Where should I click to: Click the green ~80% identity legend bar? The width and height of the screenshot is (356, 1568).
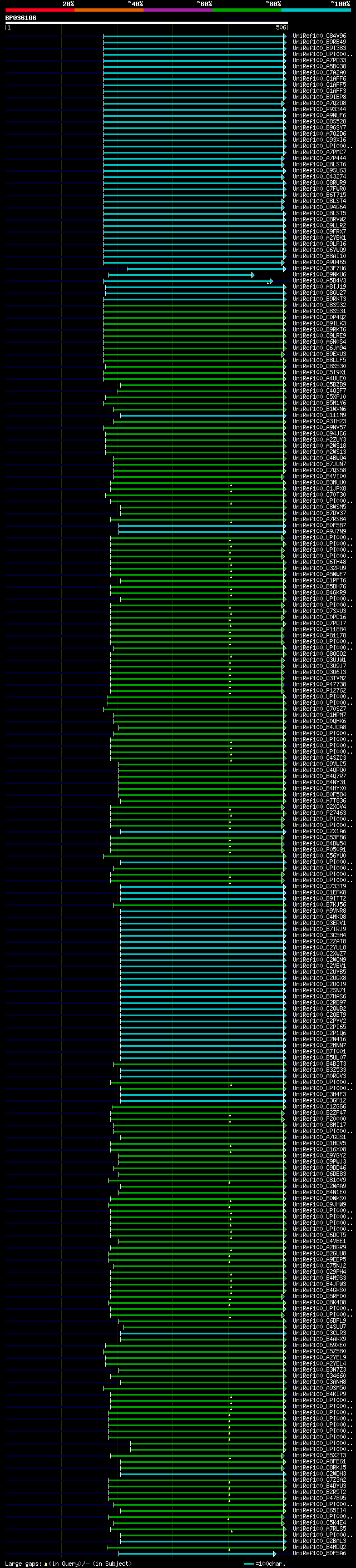coord(247,10)
